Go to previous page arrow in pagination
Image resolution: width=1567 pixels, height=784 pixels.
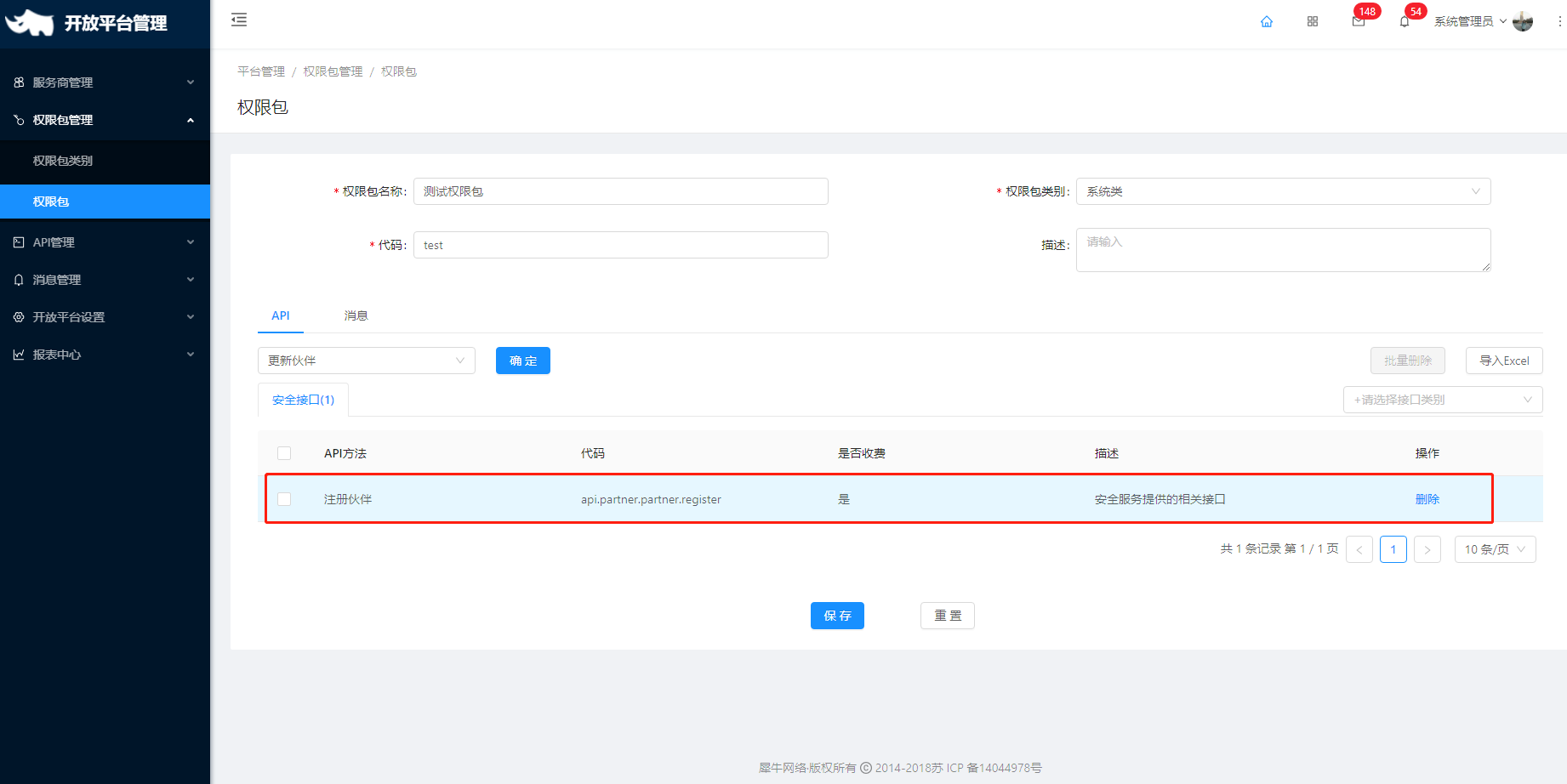[x=1359, y=549]
